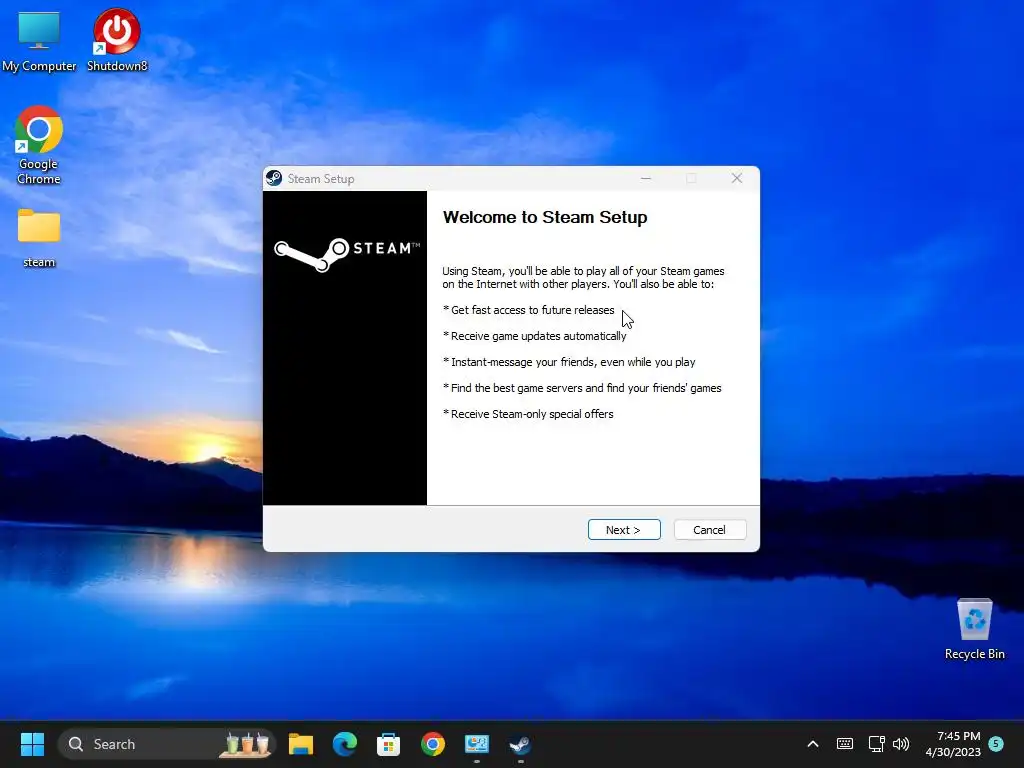Screen dimensions: 1024x768
Task: Open File Explorer from the taskbar
Action: pyautogui.click(x=301, y=744)
